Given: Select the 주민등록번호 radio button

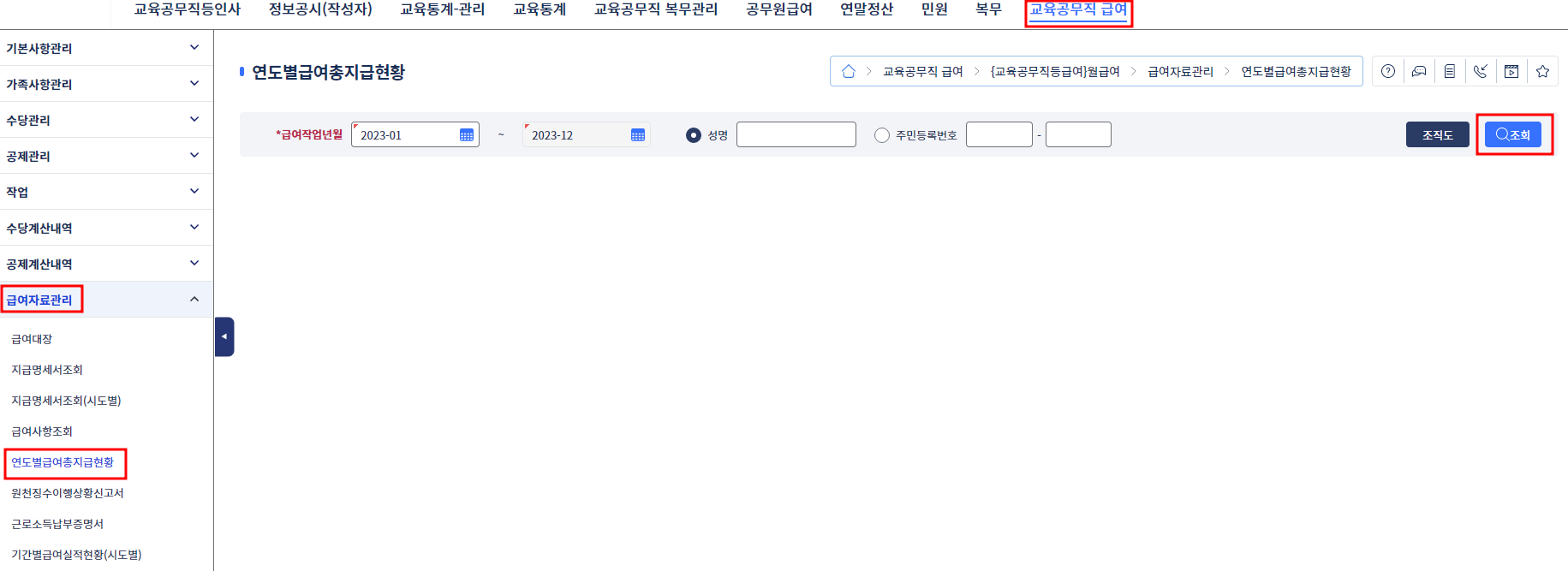Looking at the screenshot, I should pos(882,135).
